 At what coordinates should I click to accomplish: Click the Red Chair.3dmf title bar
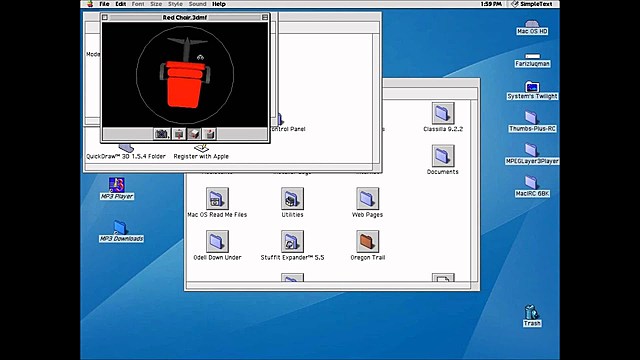[x=184, y=18]
